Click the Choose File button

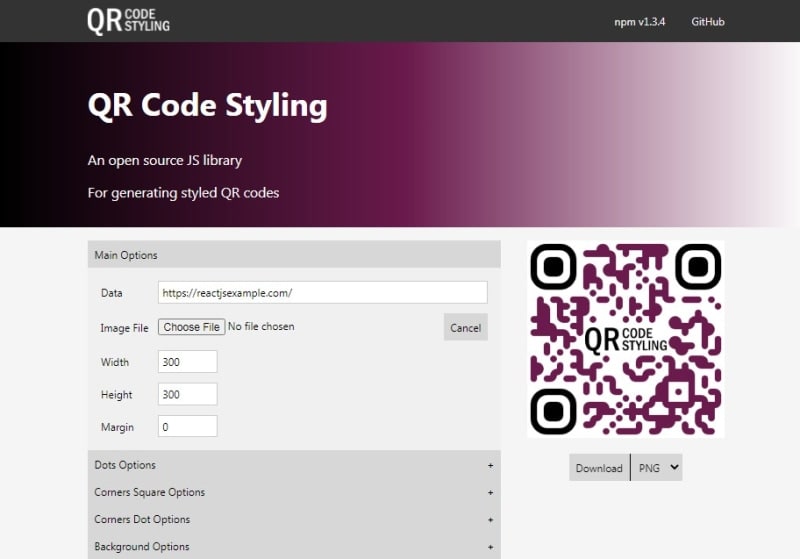(x=191, y=327)
